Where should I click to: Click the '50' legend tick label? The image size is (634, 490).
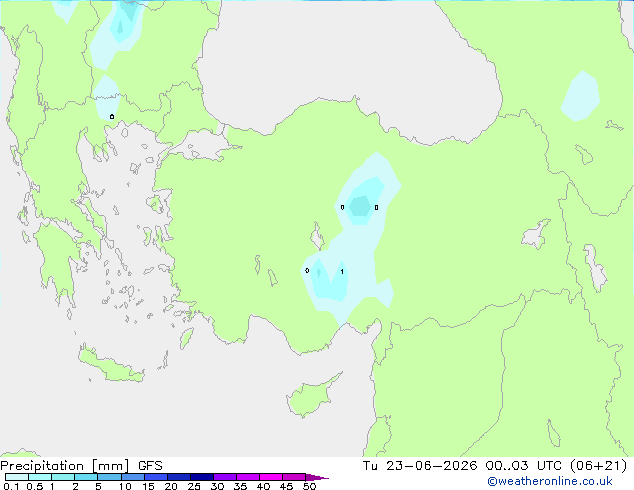(x=309, y=486)
